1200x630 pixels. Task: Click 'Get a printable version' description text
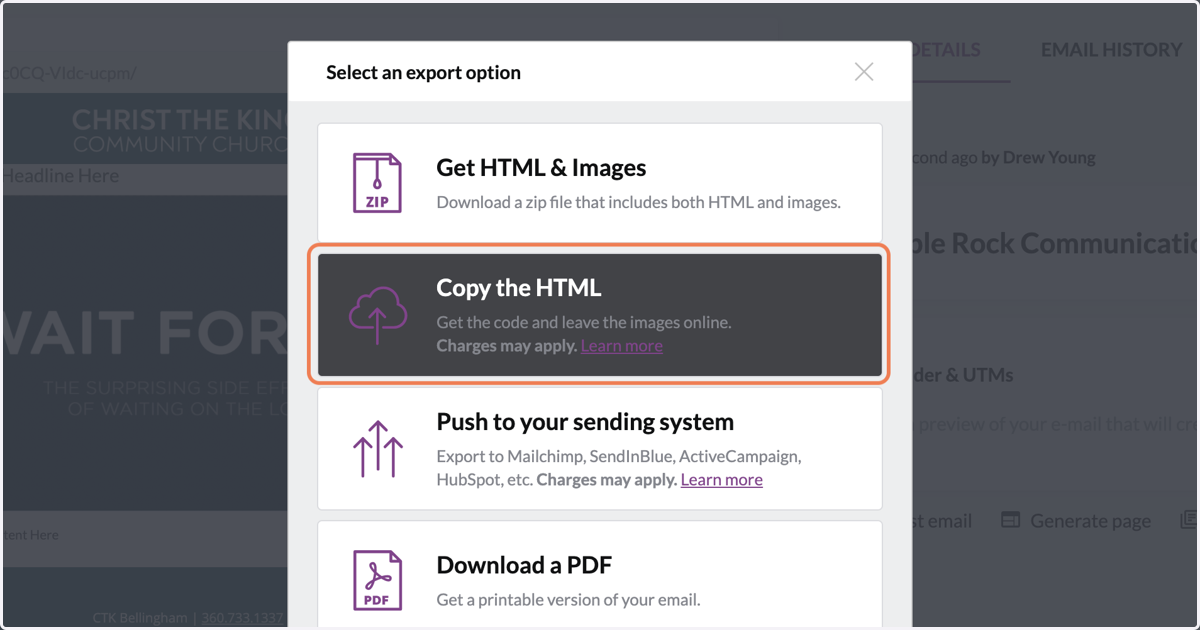click(568, 600)
